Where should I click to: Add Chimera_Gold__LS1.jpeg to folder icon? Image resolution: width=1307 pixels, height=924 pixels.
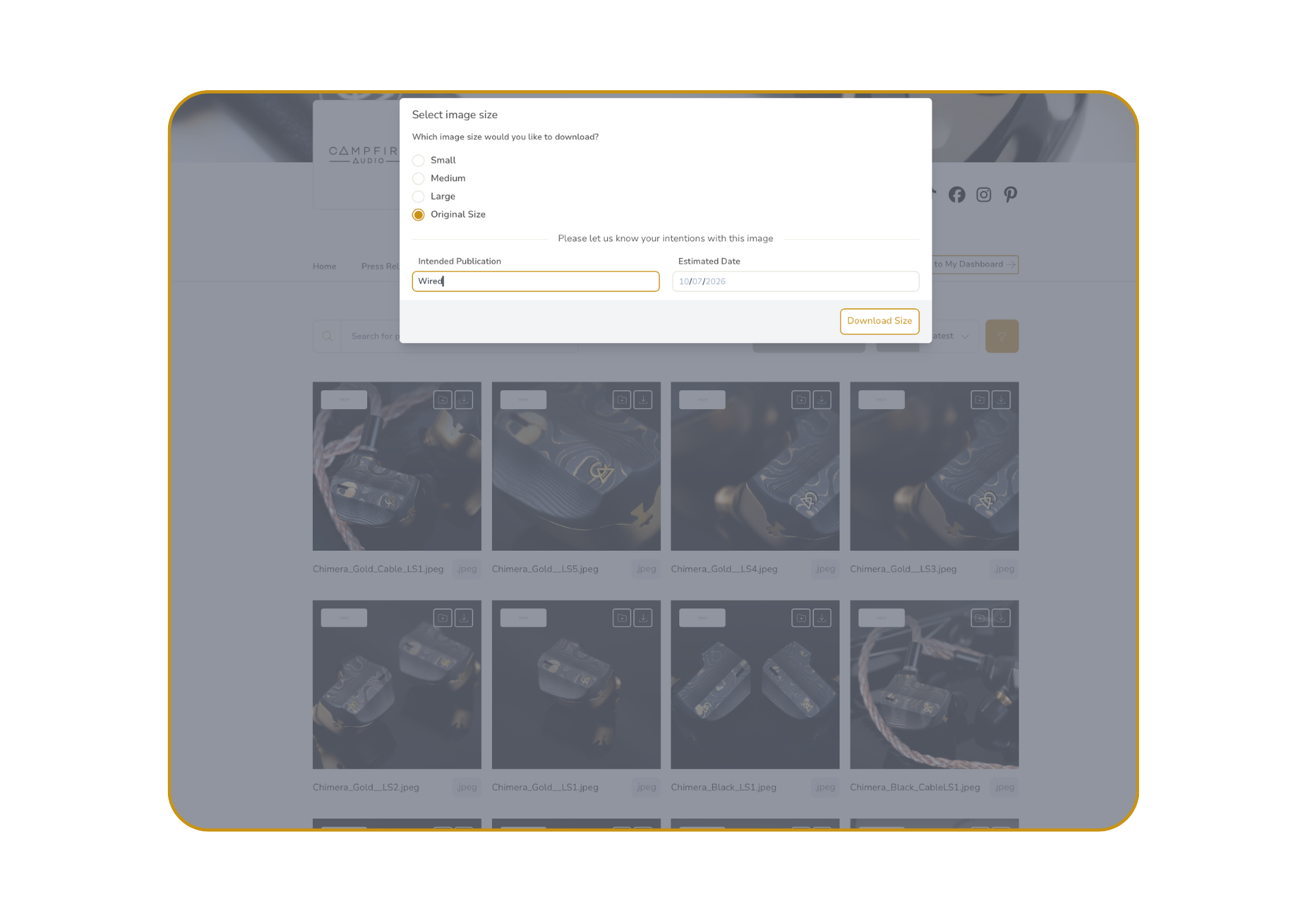(621, 618)
